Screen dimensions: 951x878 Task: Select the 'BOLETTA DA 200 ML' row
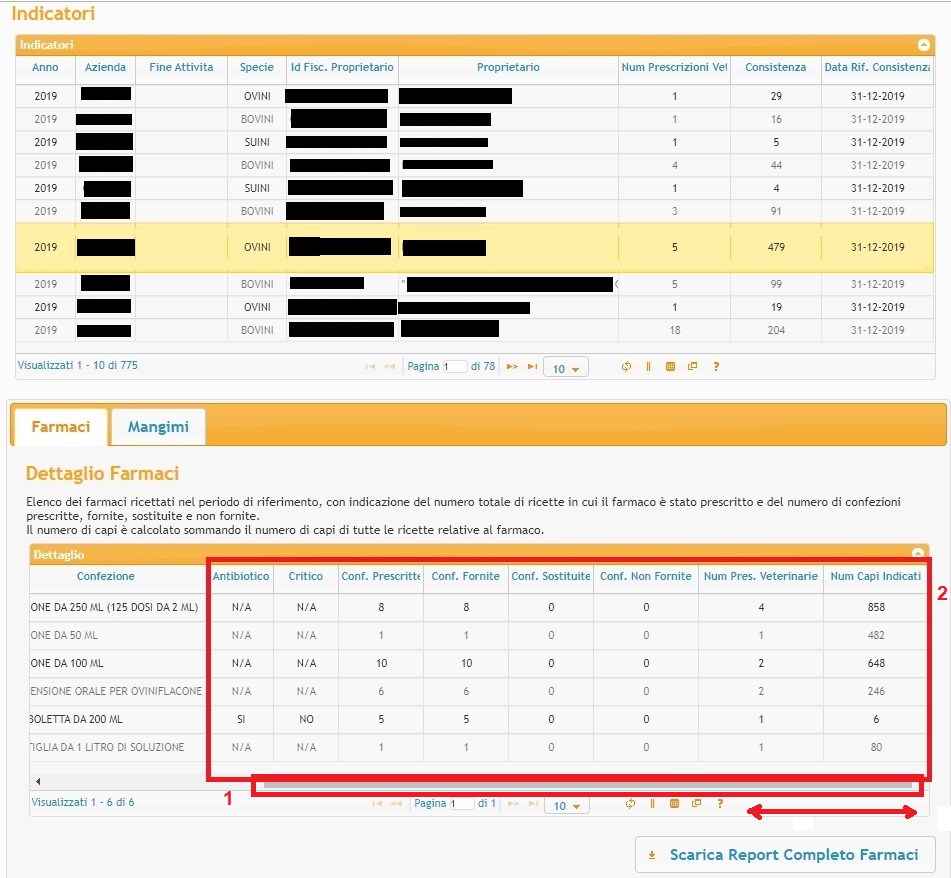click(x=478, y=719)
